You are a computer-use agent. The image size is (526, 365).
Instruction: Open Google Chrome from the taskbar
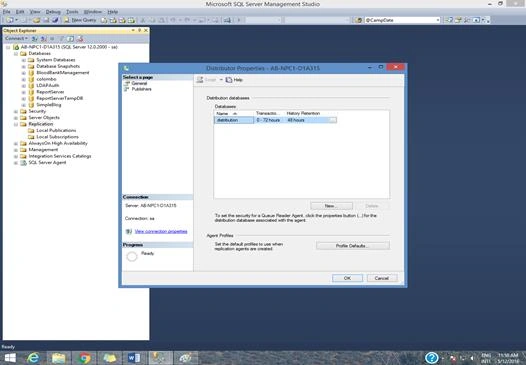pyautogui.click(x=84, y=358)
